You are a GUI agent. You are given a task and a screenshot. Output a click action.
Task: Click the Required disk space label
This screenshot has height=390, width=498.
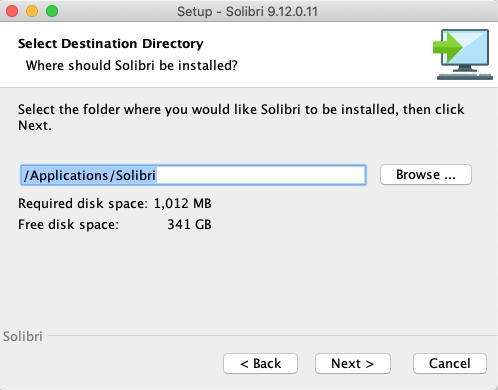(x=83, y=204)
